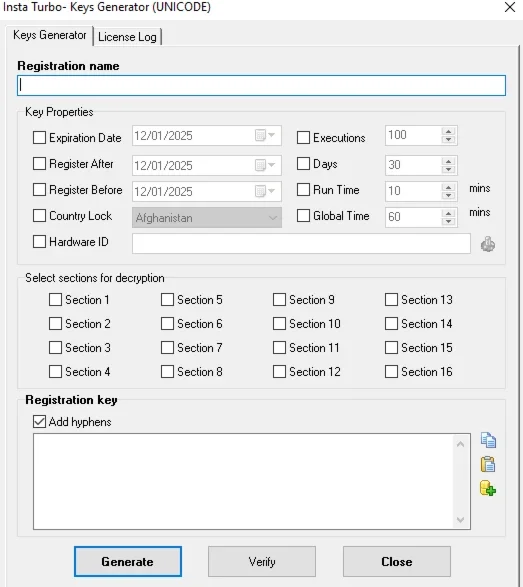
Task: Increase Executions value with up arrow
Action: tap(448, 131)
